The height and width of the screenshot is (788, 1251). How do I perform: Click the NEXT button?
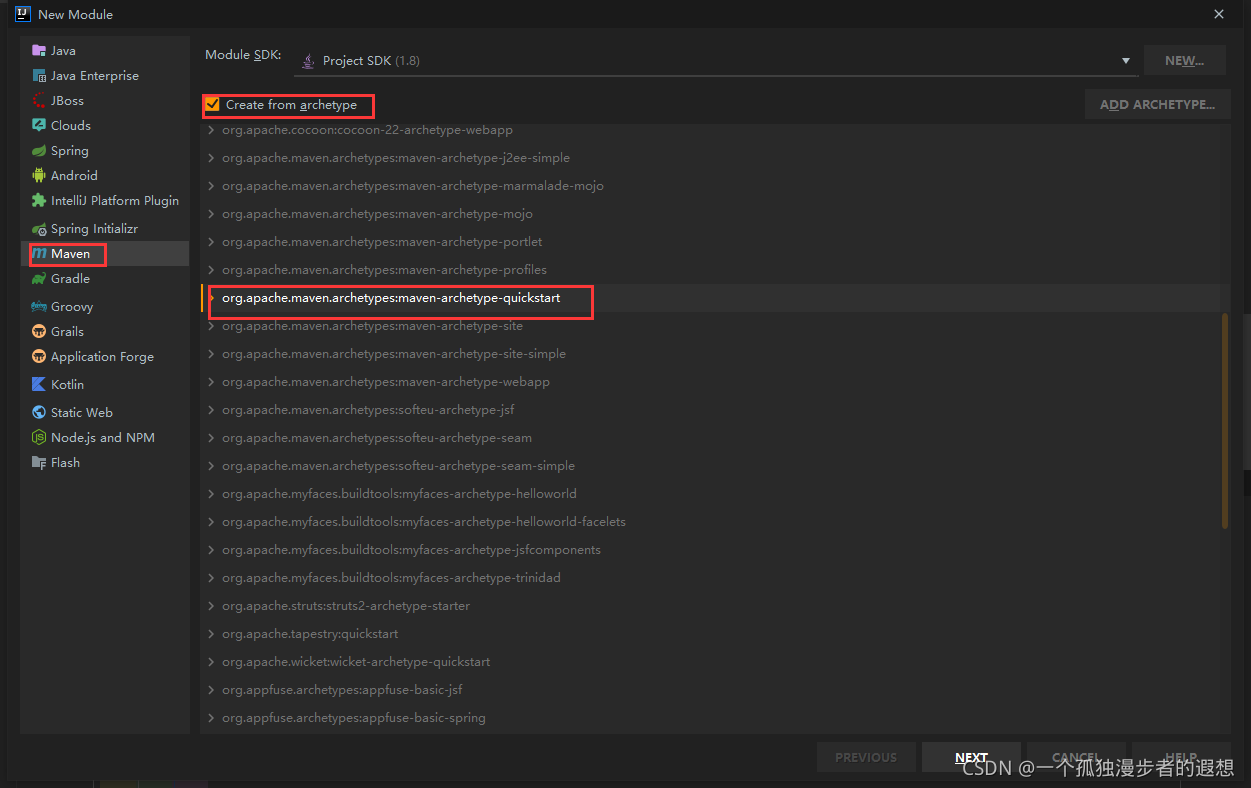971,758
